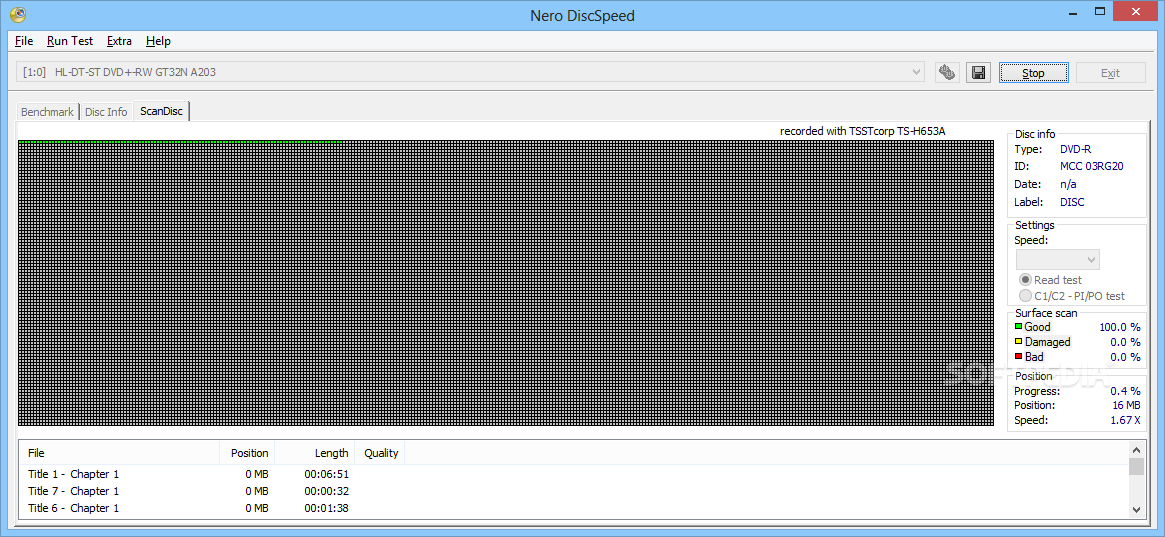Click the file list scrollbar thumb

1136,466
